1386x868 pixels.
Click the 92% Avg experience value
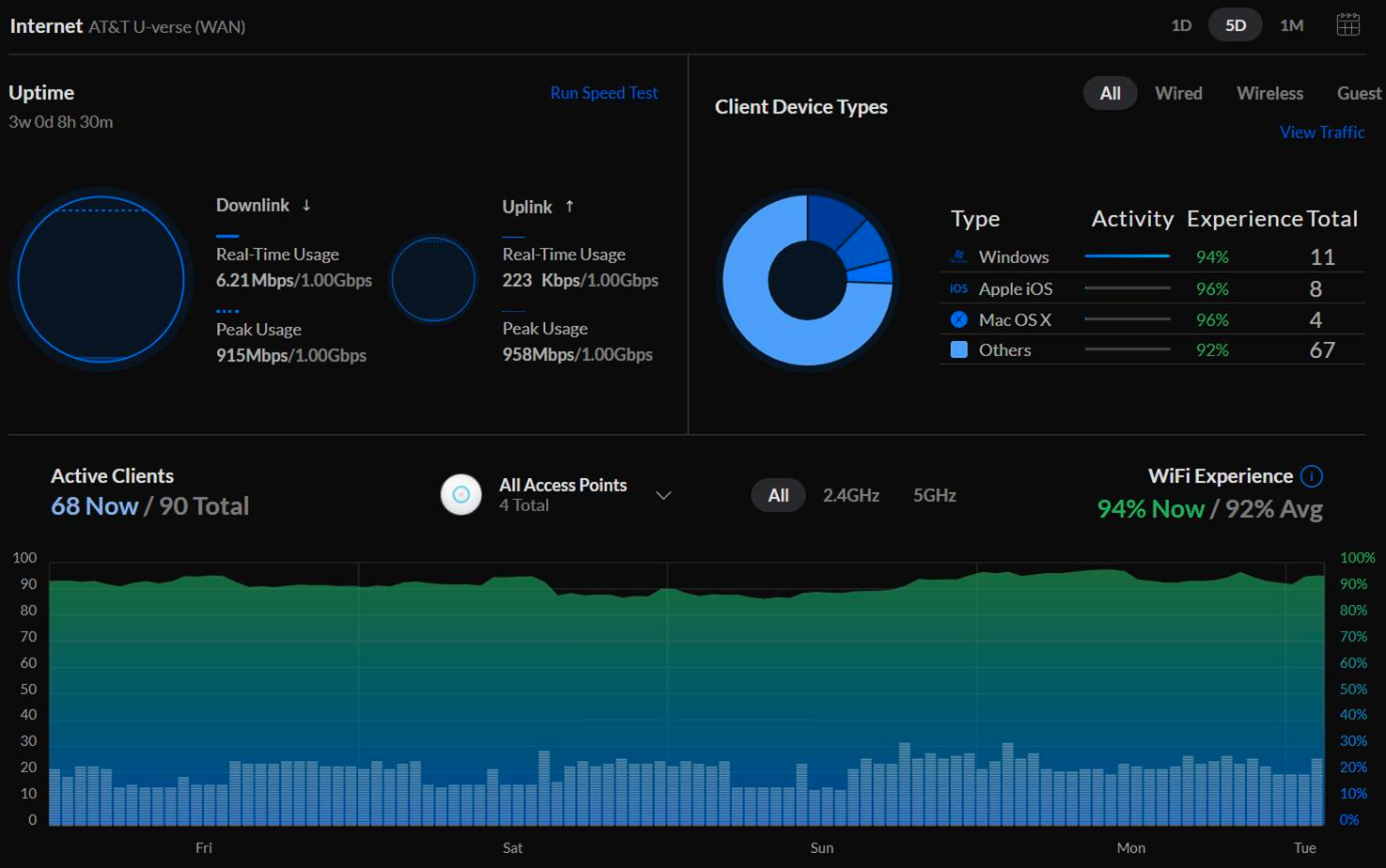(x=1273, y=509)
